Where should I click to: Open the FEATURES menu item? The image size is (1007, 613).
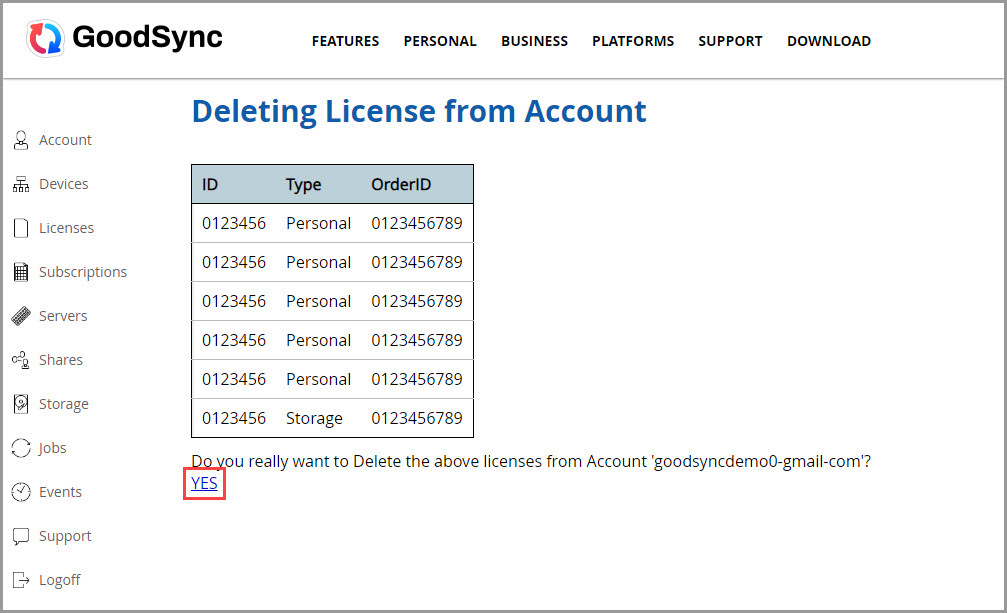click(x=345, y=41)
